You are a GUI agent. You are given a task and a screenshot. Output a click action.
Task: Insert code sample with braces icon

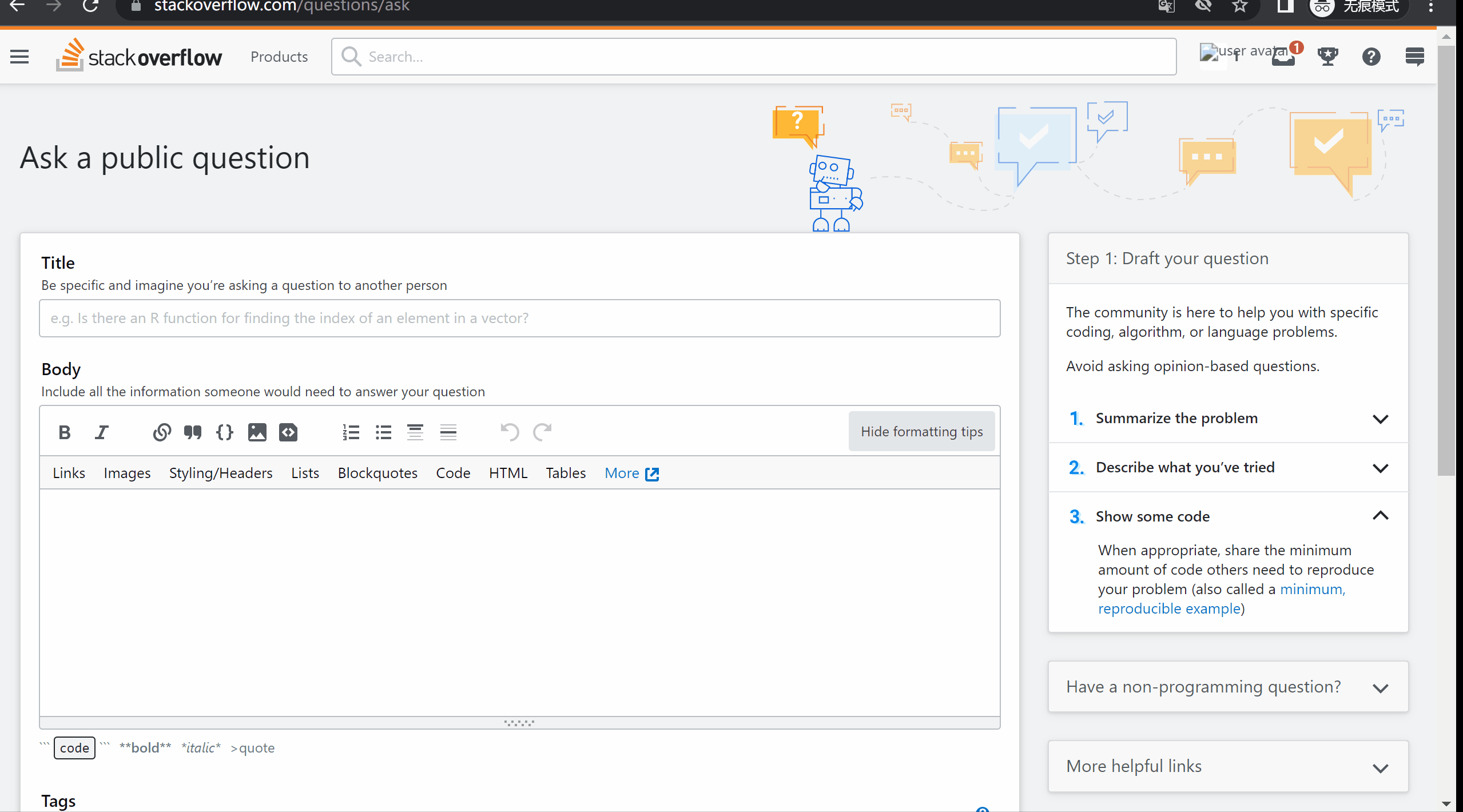[x=225, y=432]
